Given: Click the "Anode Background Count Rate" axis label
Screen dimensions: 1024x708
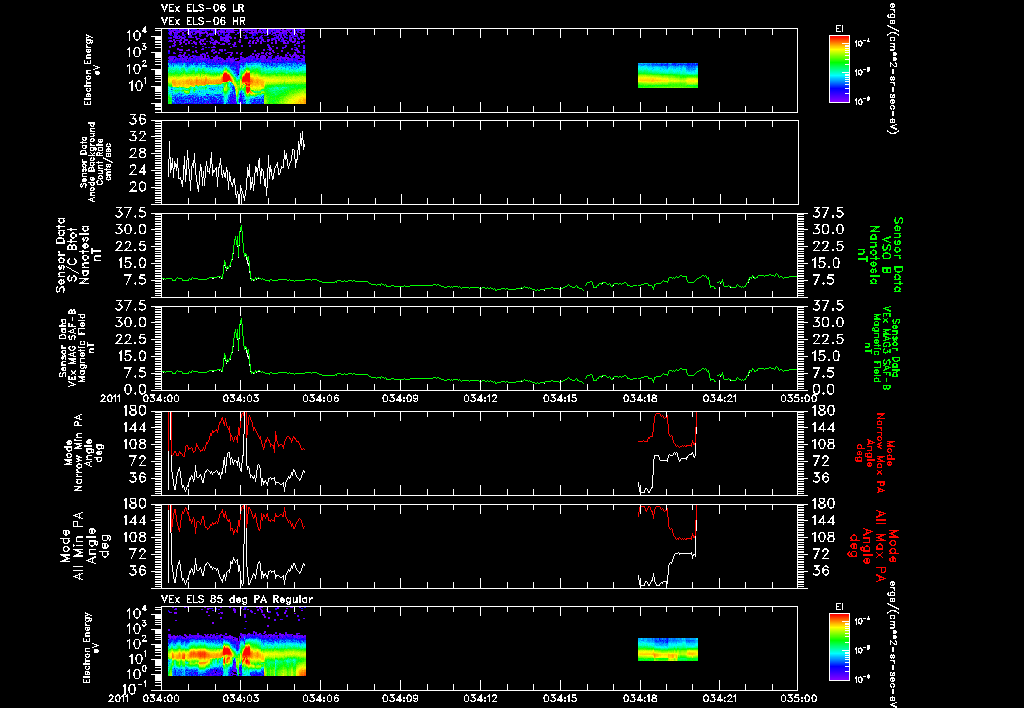Looking at the screenshot, I should 97,162.
